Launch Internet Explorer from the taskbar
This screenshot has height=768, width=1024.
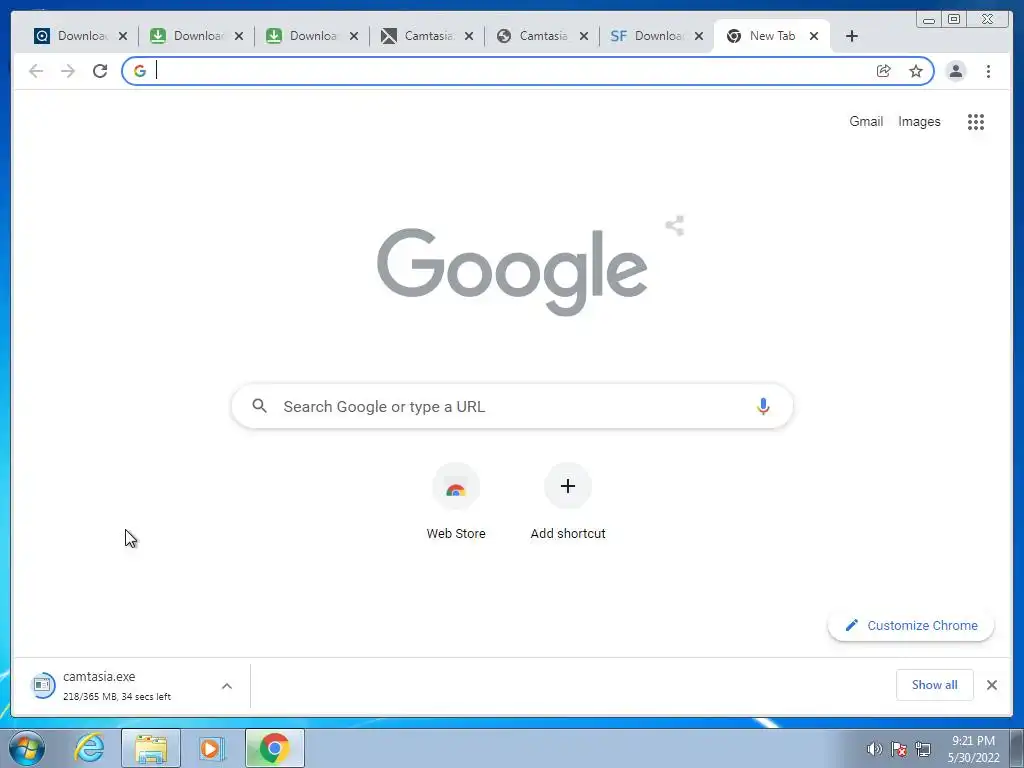89,748
